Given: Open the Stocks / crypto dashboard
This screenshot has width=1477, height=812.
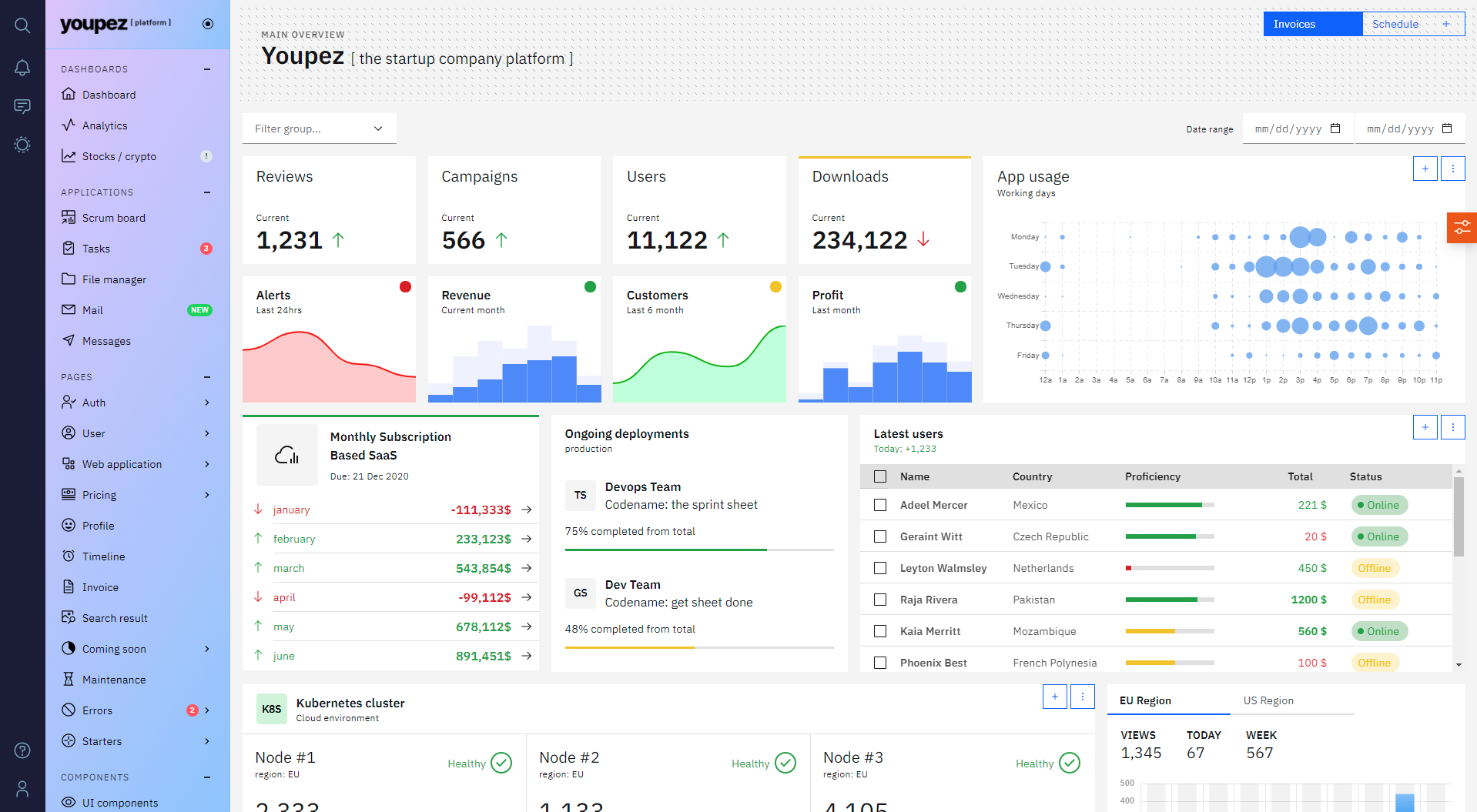Looking at the screenshot, I should pyautogui.click(x=120, y=155).
